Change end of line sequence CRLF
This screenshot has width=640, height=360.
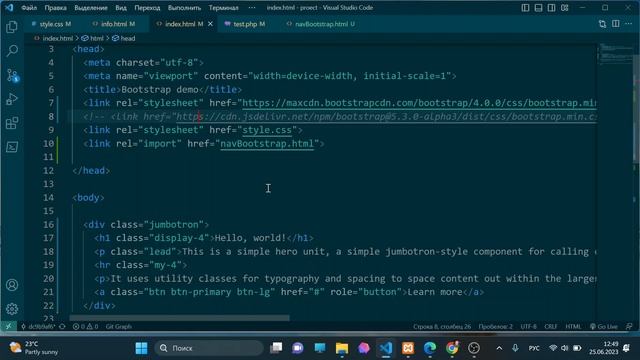point(551,327)
